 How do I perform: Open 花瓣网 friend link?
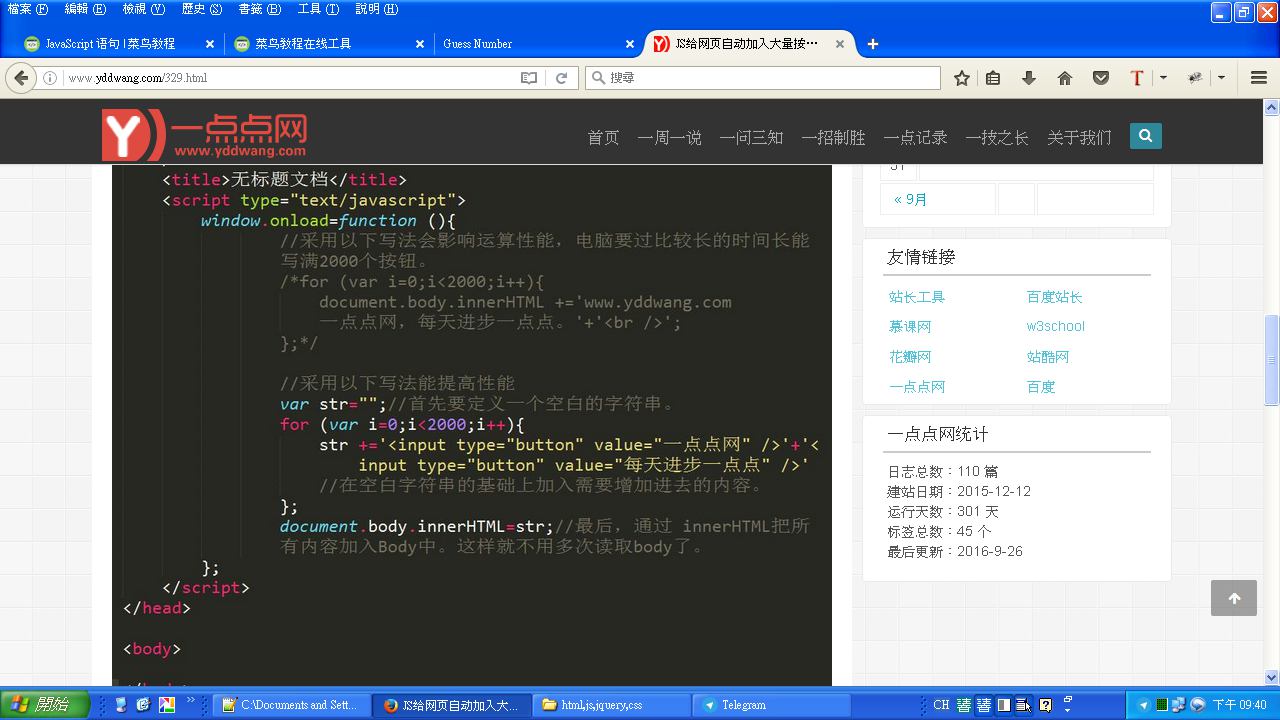[910, 357]
